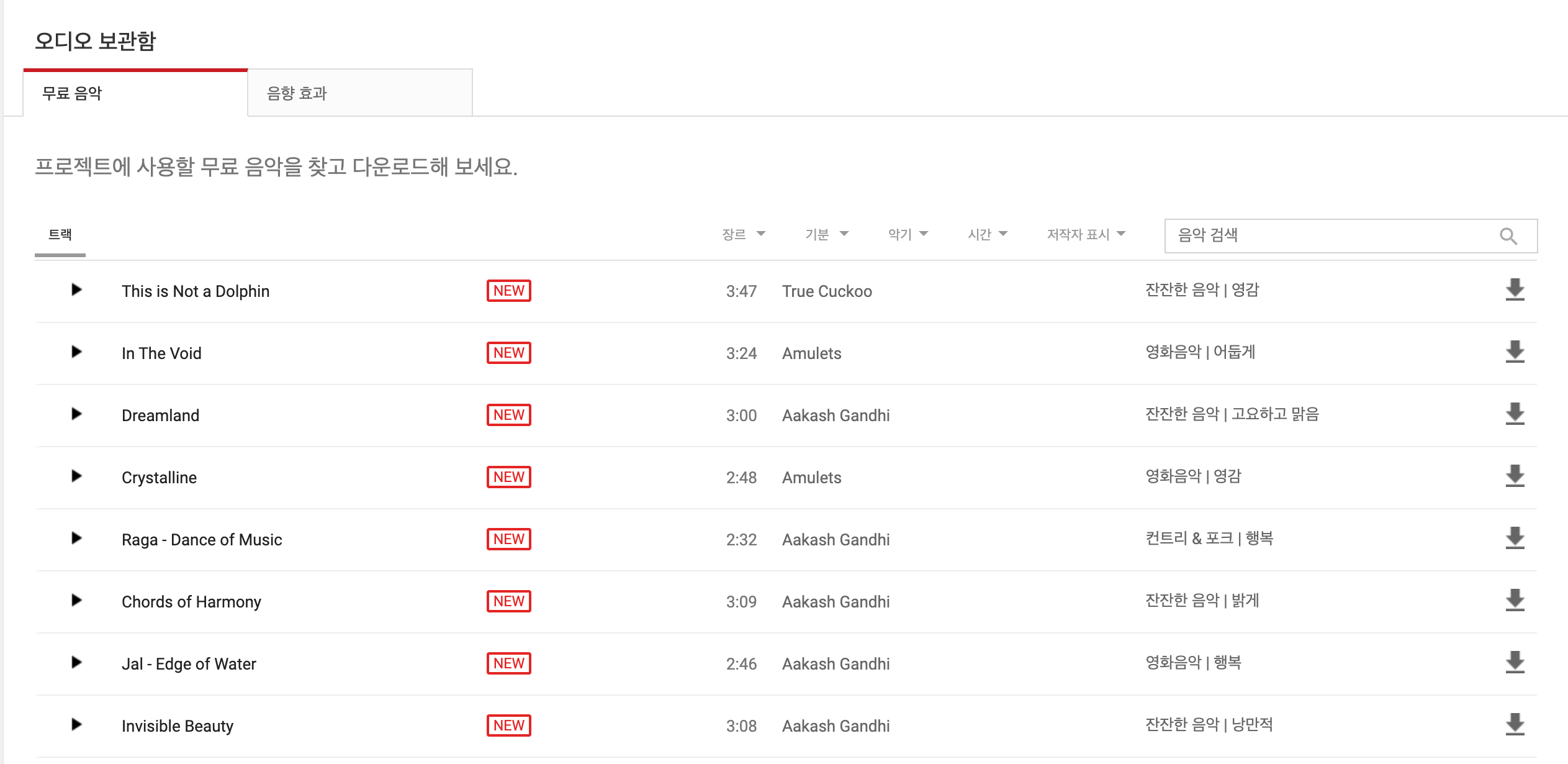Expand the 악기 instrument filter
Image resolution: width=1568 pixels, height=764 pixels.
pos(908,235)
